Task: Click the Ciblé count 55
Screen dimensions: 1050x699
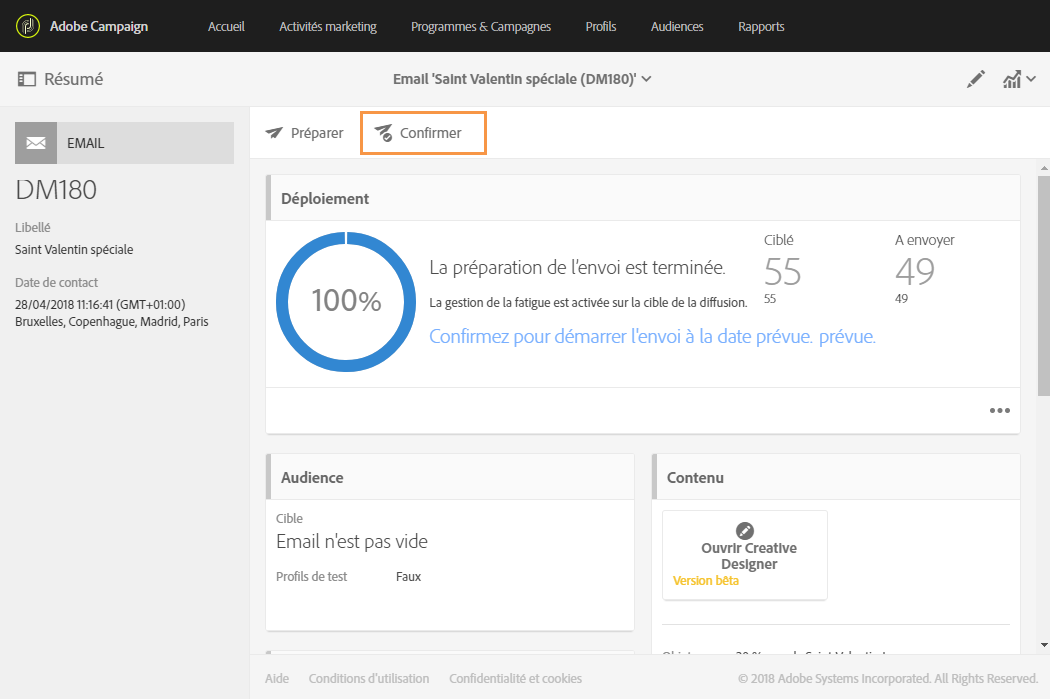Action: click(x=782, y=271)
